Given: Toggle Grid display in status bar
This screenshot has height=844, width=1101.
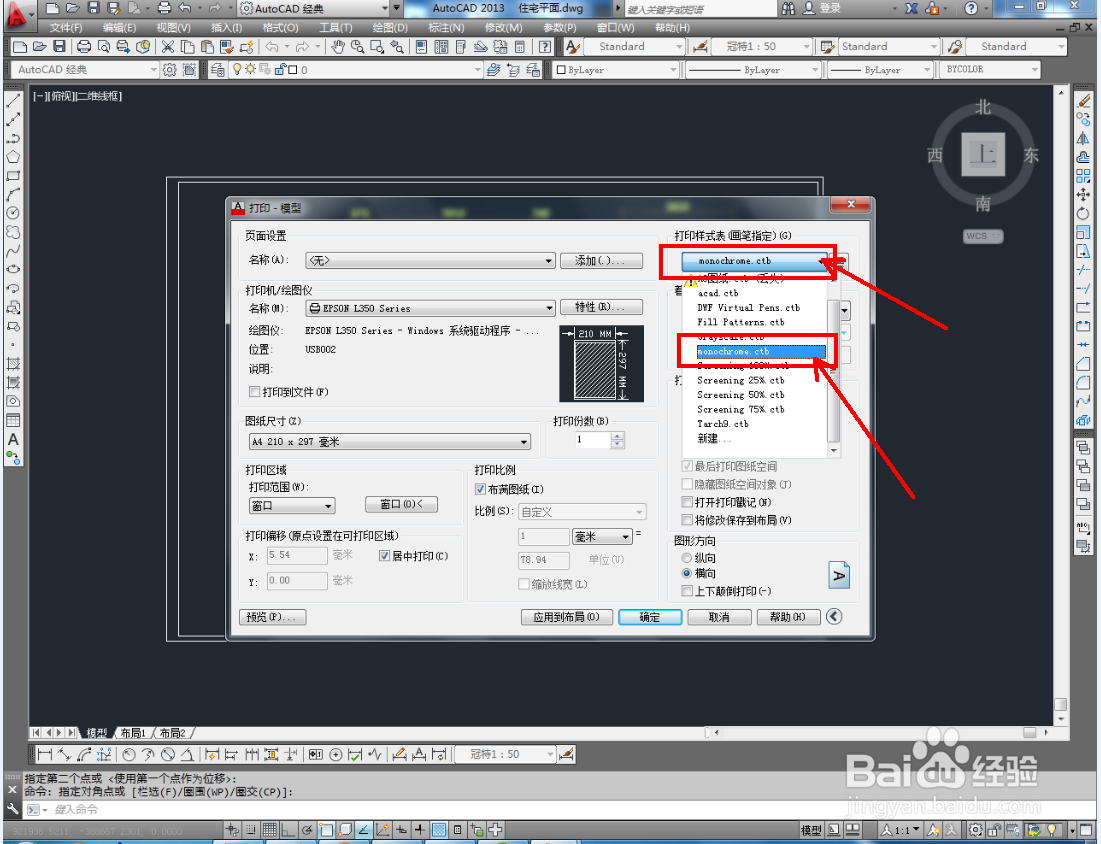Looking at the screenshot, I should pyautogui.click(x=270, y=830).
